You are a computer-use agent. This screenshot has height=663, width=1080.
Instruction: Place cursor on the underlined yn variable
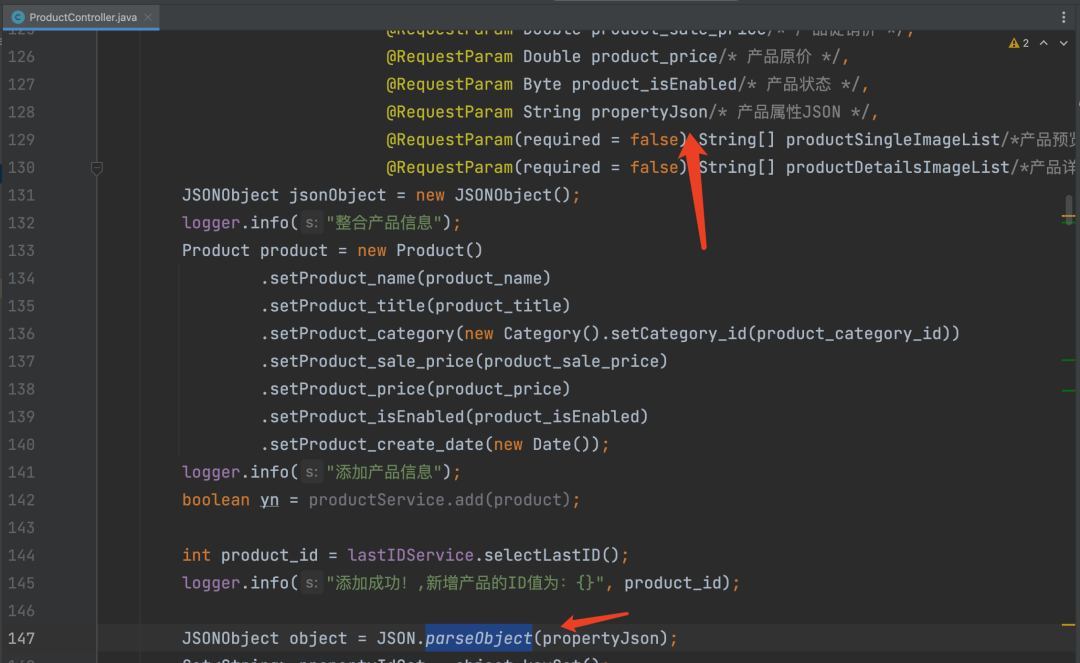point(269,500)
